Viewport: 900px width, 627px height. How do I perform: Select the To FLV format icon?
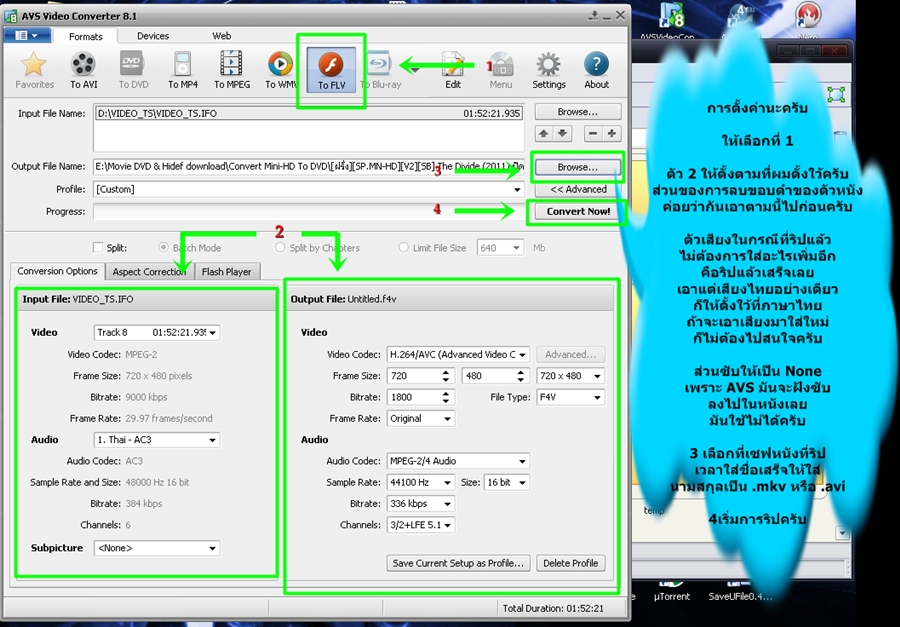click(x=331, y=70)
